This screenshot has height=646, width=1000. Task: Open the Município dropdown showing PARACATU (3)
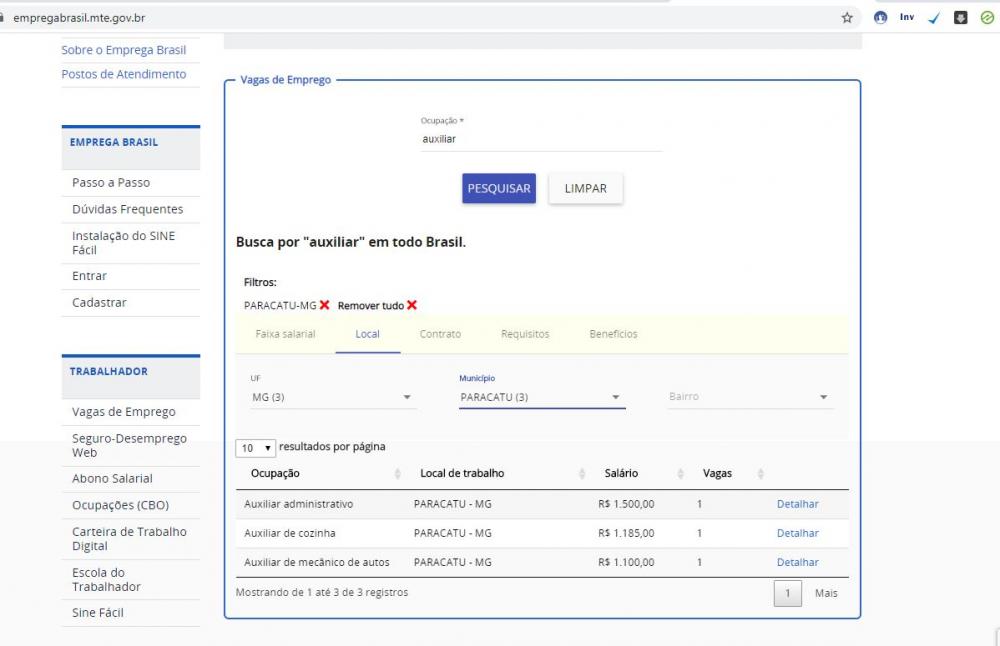click(x=542, y=397)
